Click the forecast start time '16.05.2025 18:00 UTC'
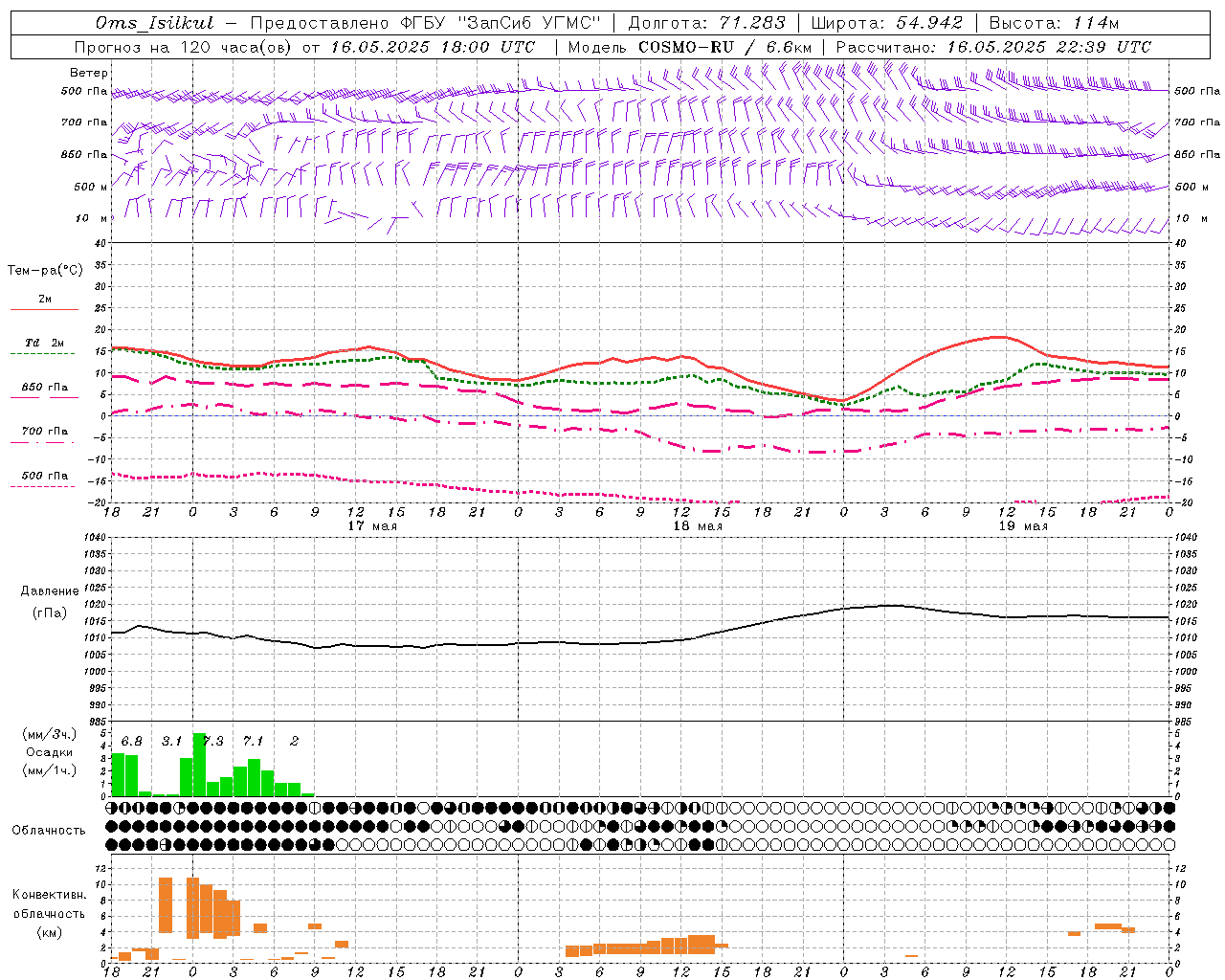The width and height of the screenshot is (1225, 980). [433, 47]
